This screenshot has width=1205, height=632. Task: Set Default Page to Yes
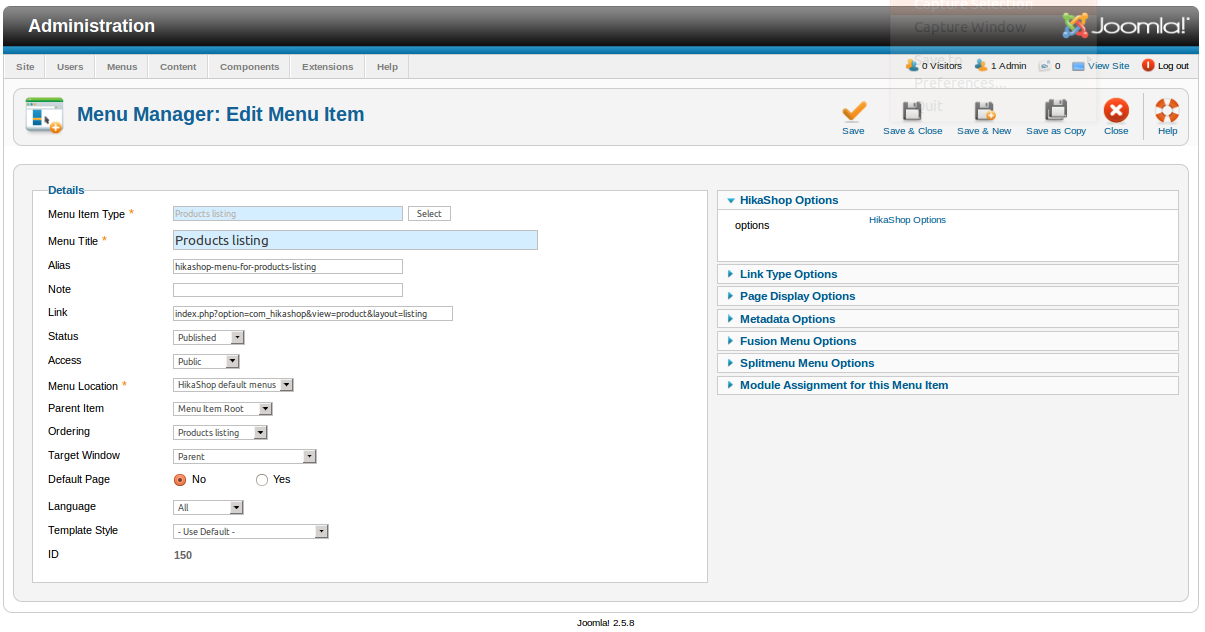[262, 480]
